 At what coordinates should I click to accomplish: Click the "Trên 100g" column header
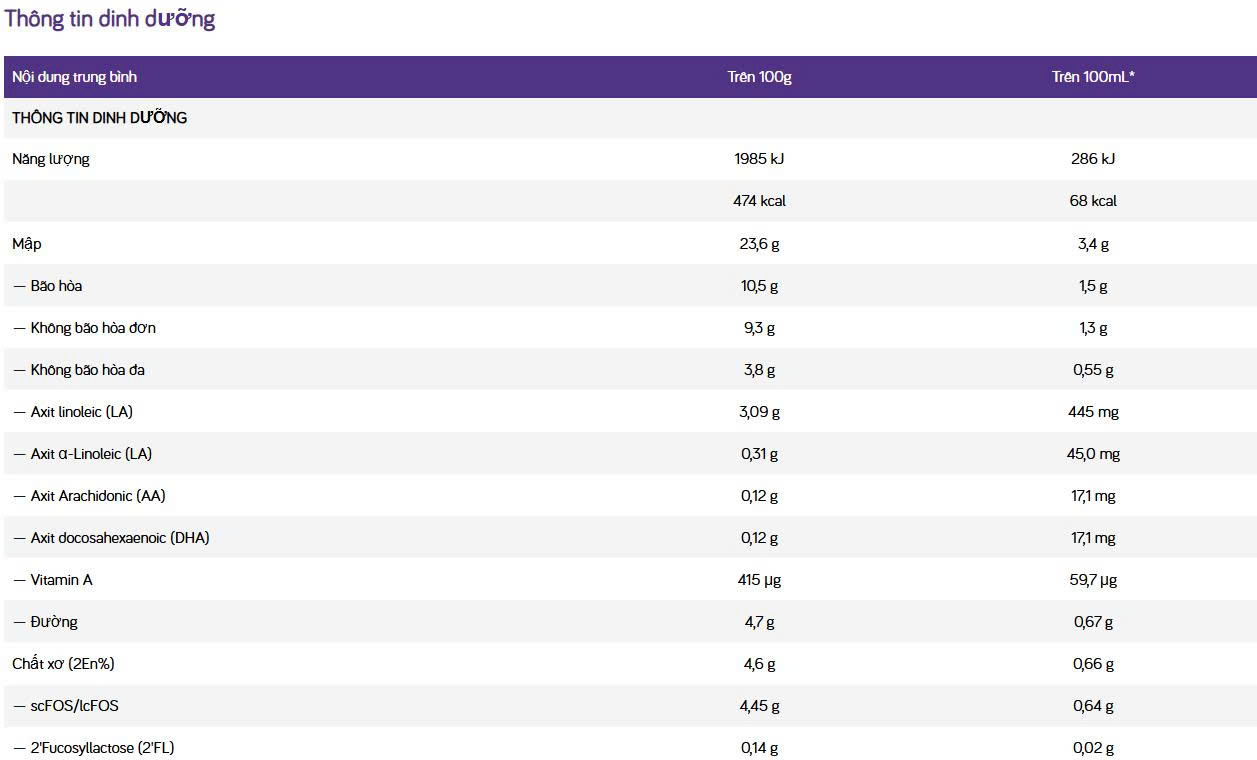pos(759,77)
